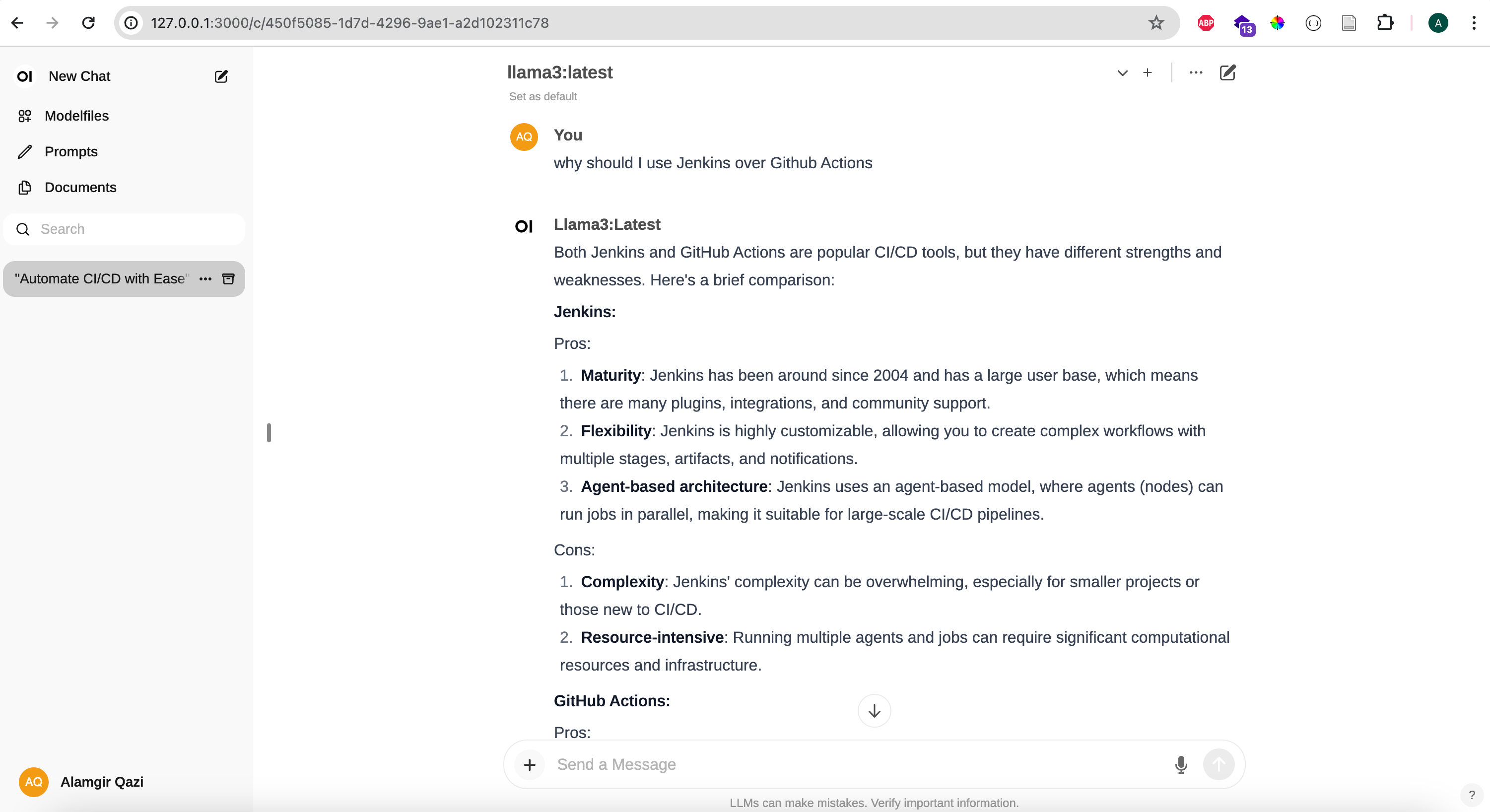Click the "LLMs can make mistakes" disclaimer text
The image size is (1490, 812).
point(874,803)
